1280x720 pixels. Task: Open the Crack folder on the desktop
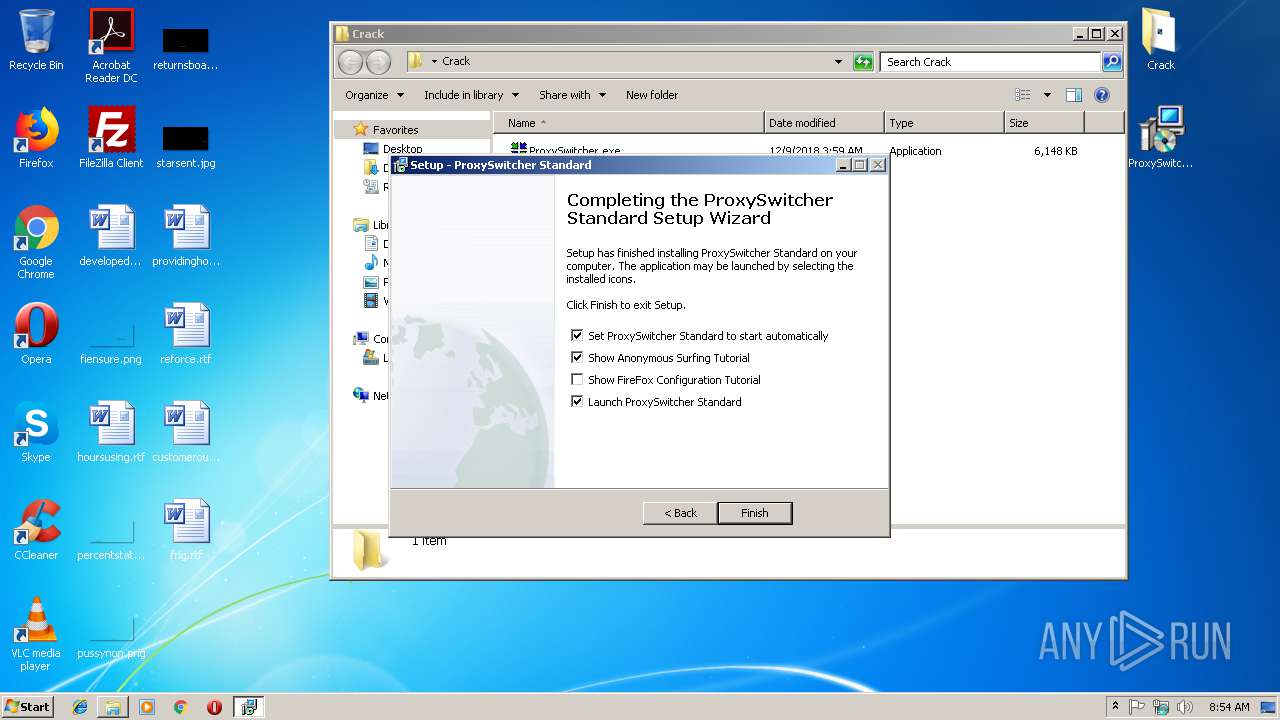coord(1160,40)
